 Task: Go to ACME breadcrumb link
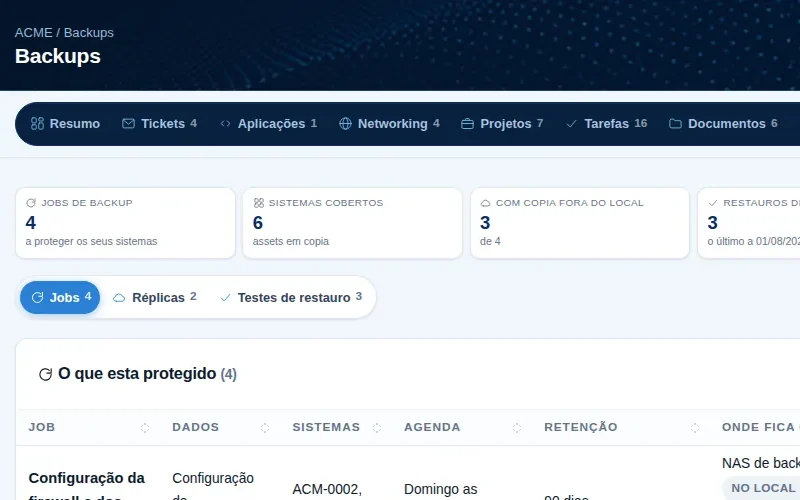[34, 33]
